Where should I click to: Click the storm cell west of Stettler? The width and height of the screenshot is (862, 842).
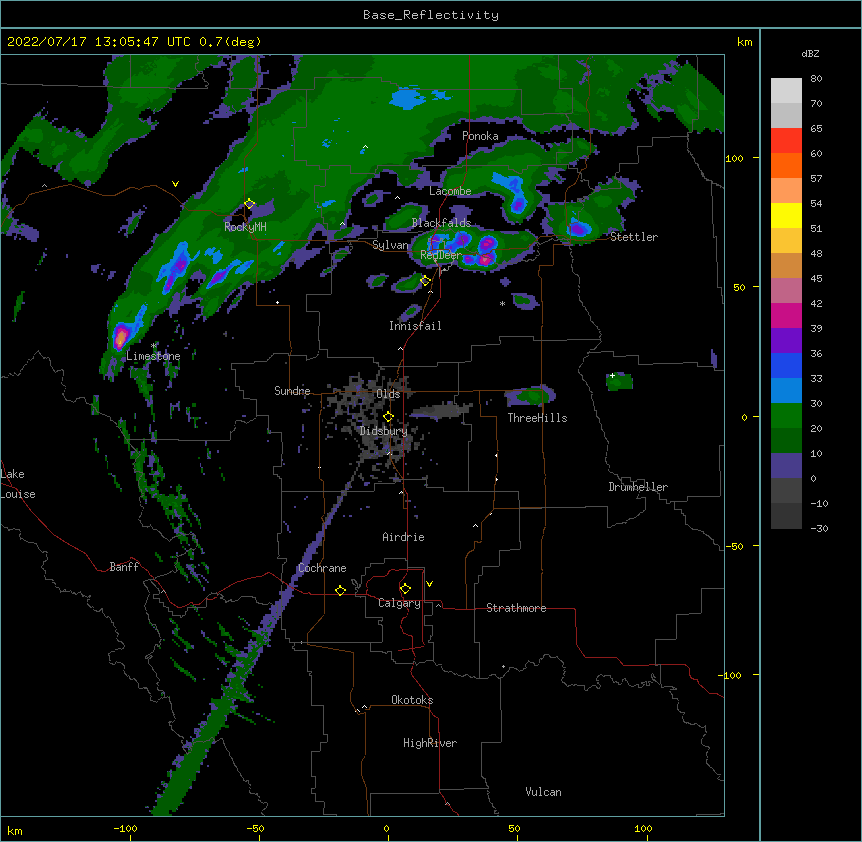click(577, 228)
